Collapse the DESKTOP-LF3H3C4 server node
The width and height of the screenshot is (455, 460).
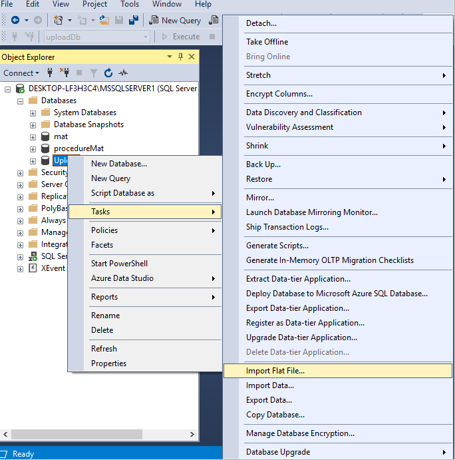point(8,89)
